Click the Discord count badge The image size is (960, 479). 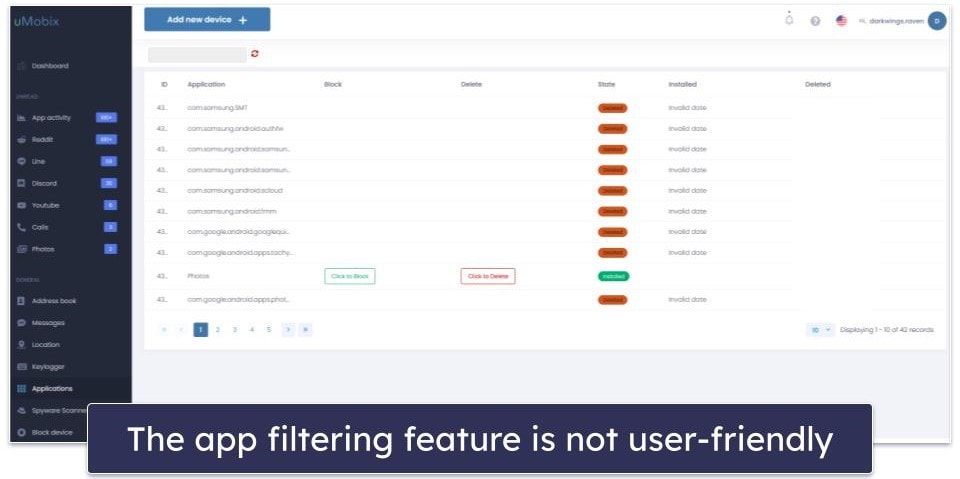tap(109, 183)
